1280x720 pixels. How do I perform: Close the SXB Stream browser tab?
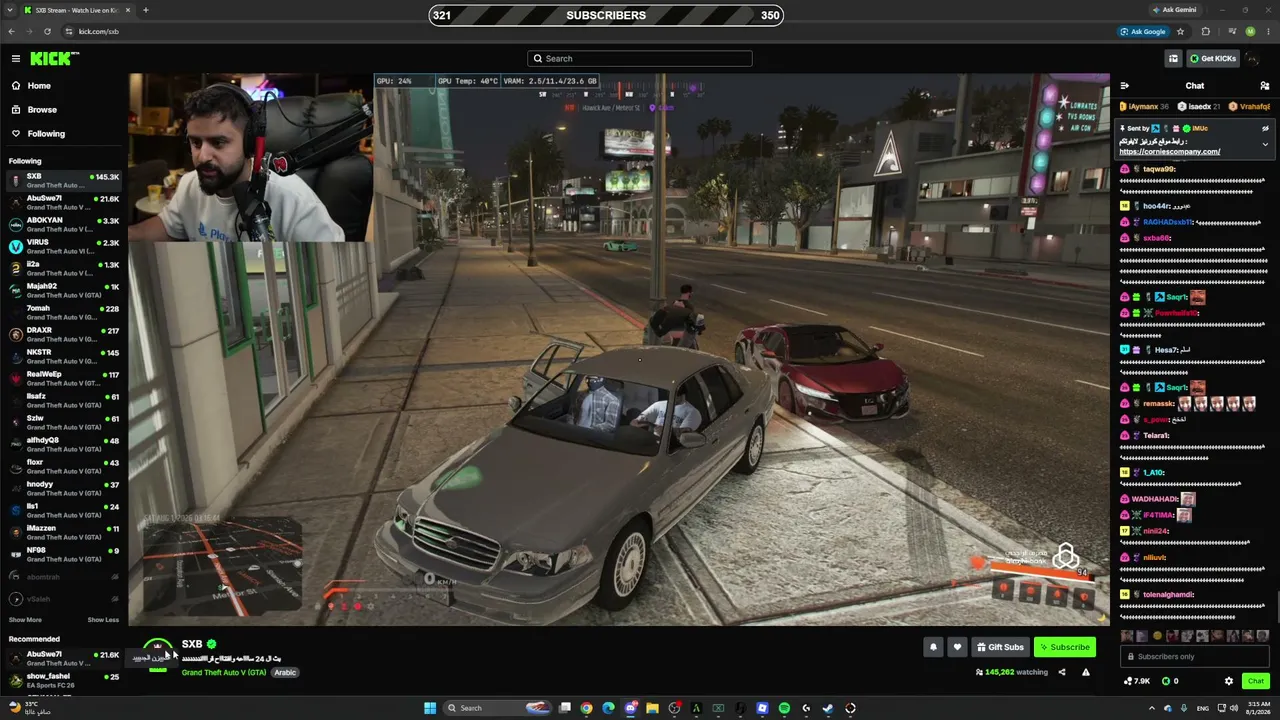tap(128, 10)
